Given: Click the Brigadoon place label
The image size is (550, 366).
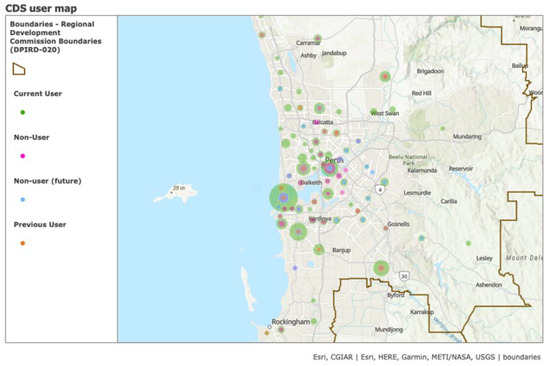Looking at the screenshot, I should tap(430, 71).
